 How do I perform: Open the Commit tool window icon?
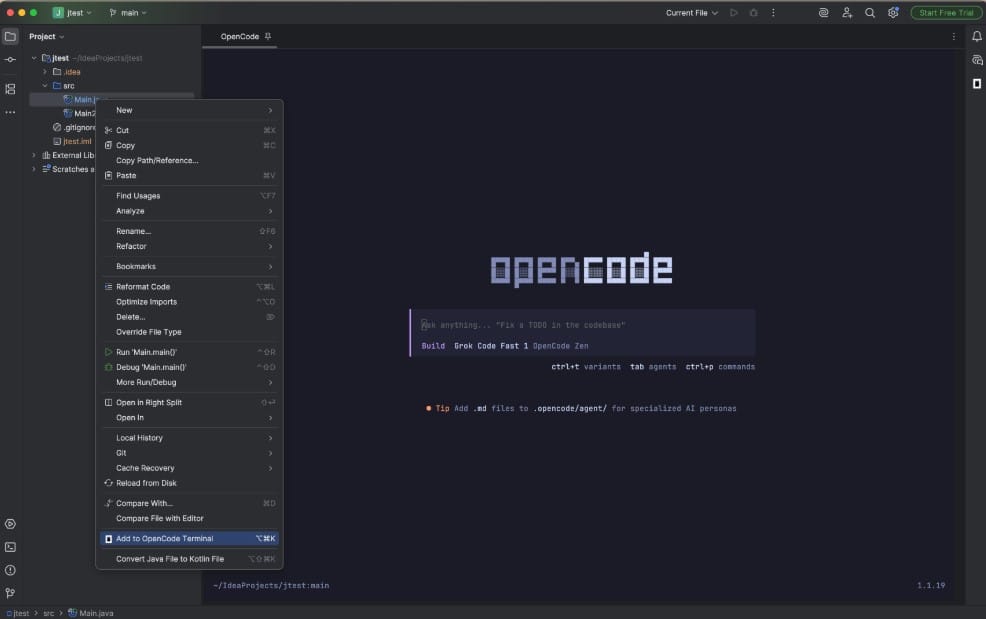point(10,60)
